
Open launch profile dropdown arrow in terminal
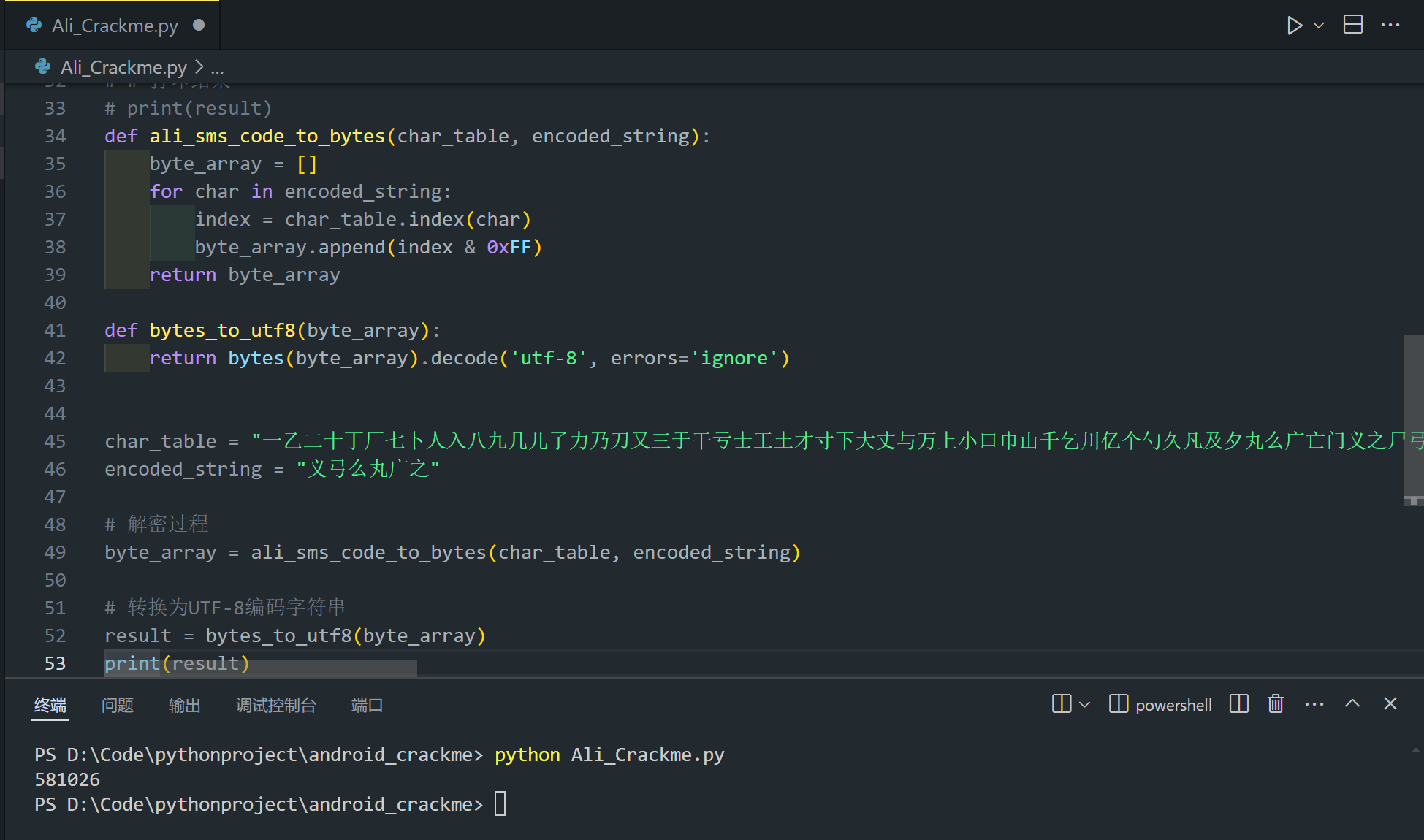1085,705
